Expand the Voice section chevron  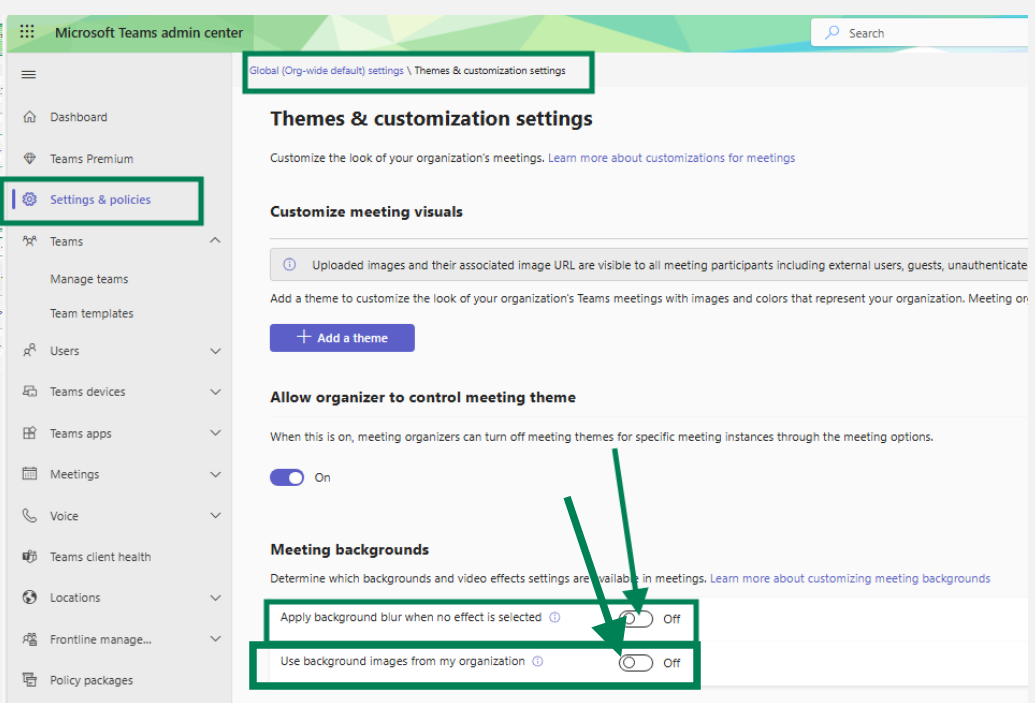(x=215, y=516)
